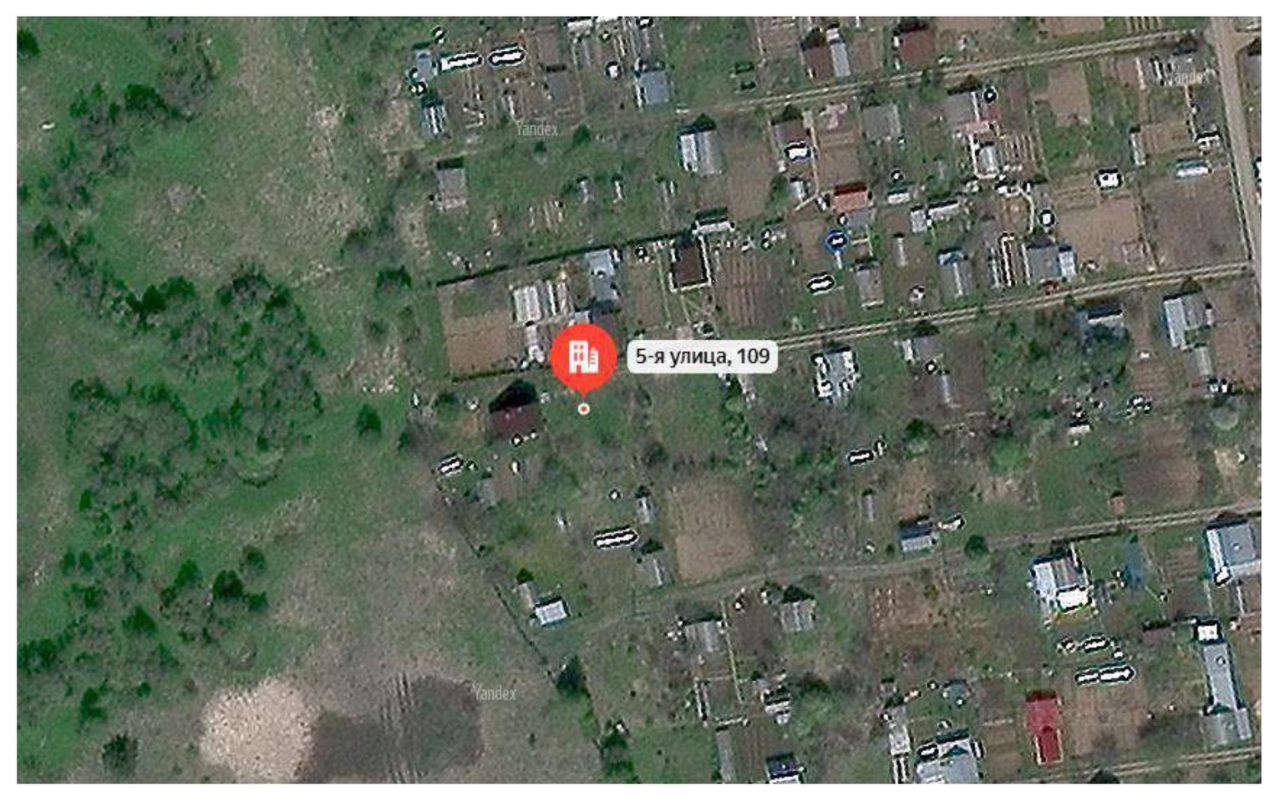Click the Yandex watermark near the top houses

pyautogui.click(x=537, y=129)
